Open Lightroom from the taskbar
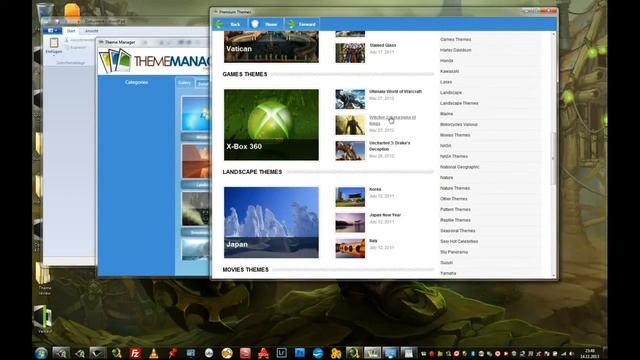 [x=281, y=353]
